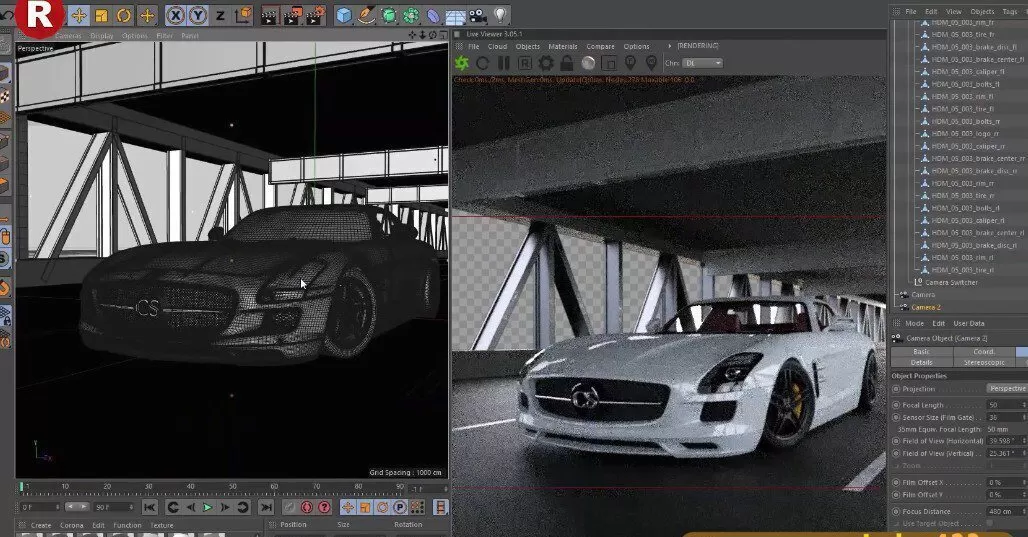Viewport: 1028px width, 537px height.
Task: Select the Rotate tool in top toolbar
Action: click(124, 15)
